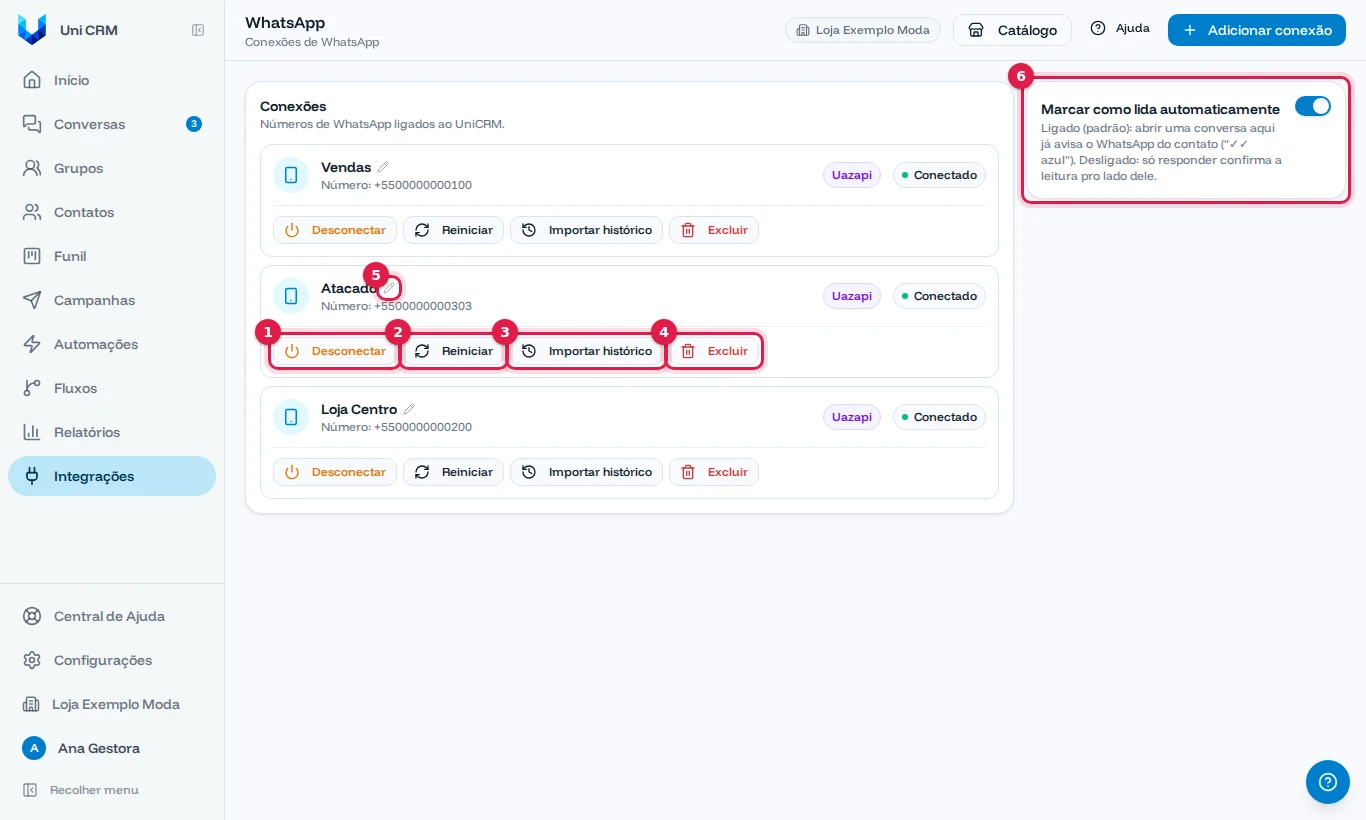This screenshot has height=820, width=1366.
Task: Go to Conversas in the sidebar
Action: (112, 124)
